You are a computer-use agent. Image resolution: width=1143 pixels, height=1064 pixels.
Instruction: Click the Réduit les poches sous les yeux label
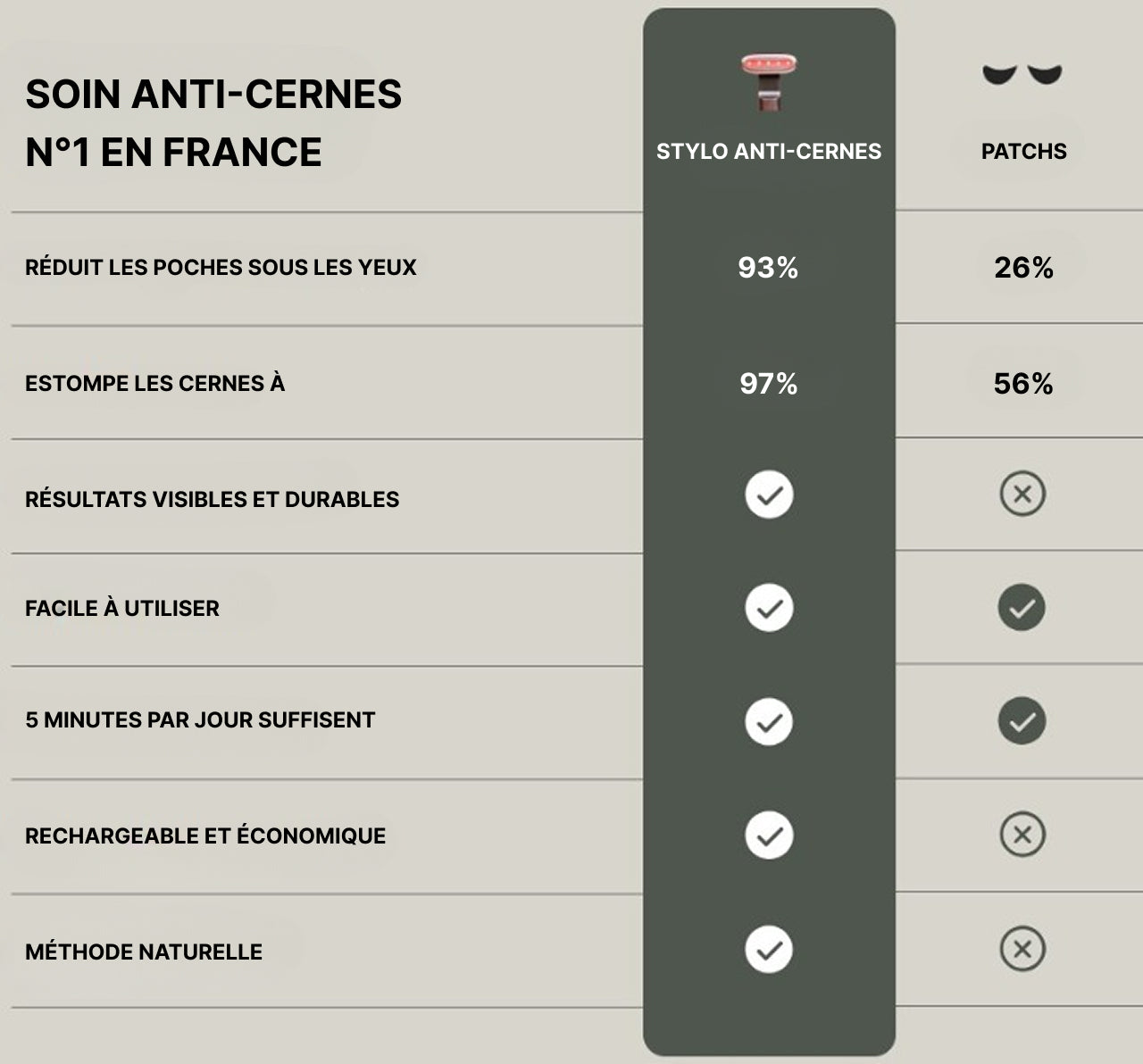click(x=221, y=267)
